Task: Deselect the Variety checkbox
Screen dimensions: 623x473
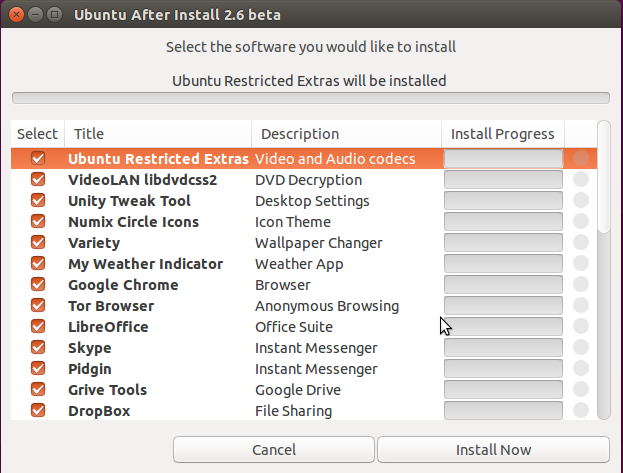Action: point(38,242)
